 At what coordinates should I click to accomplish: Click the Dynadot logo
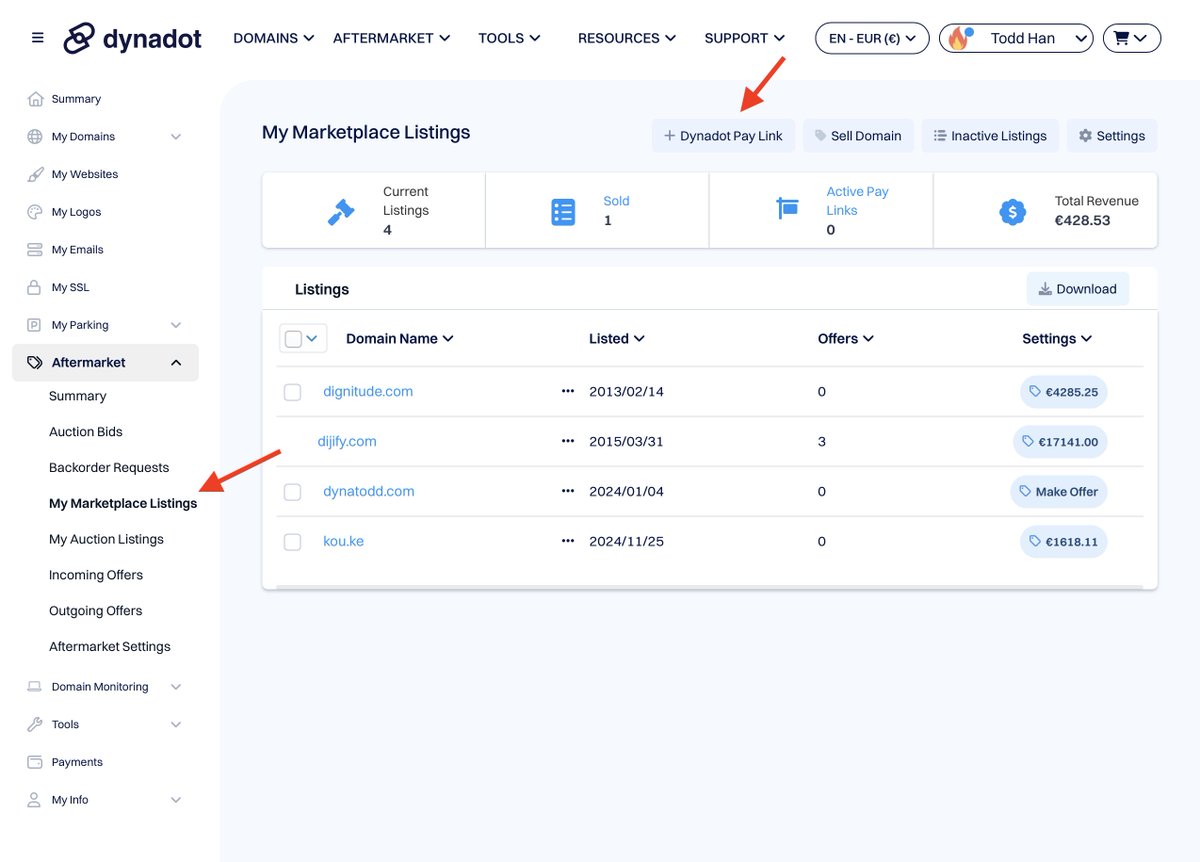132,38
